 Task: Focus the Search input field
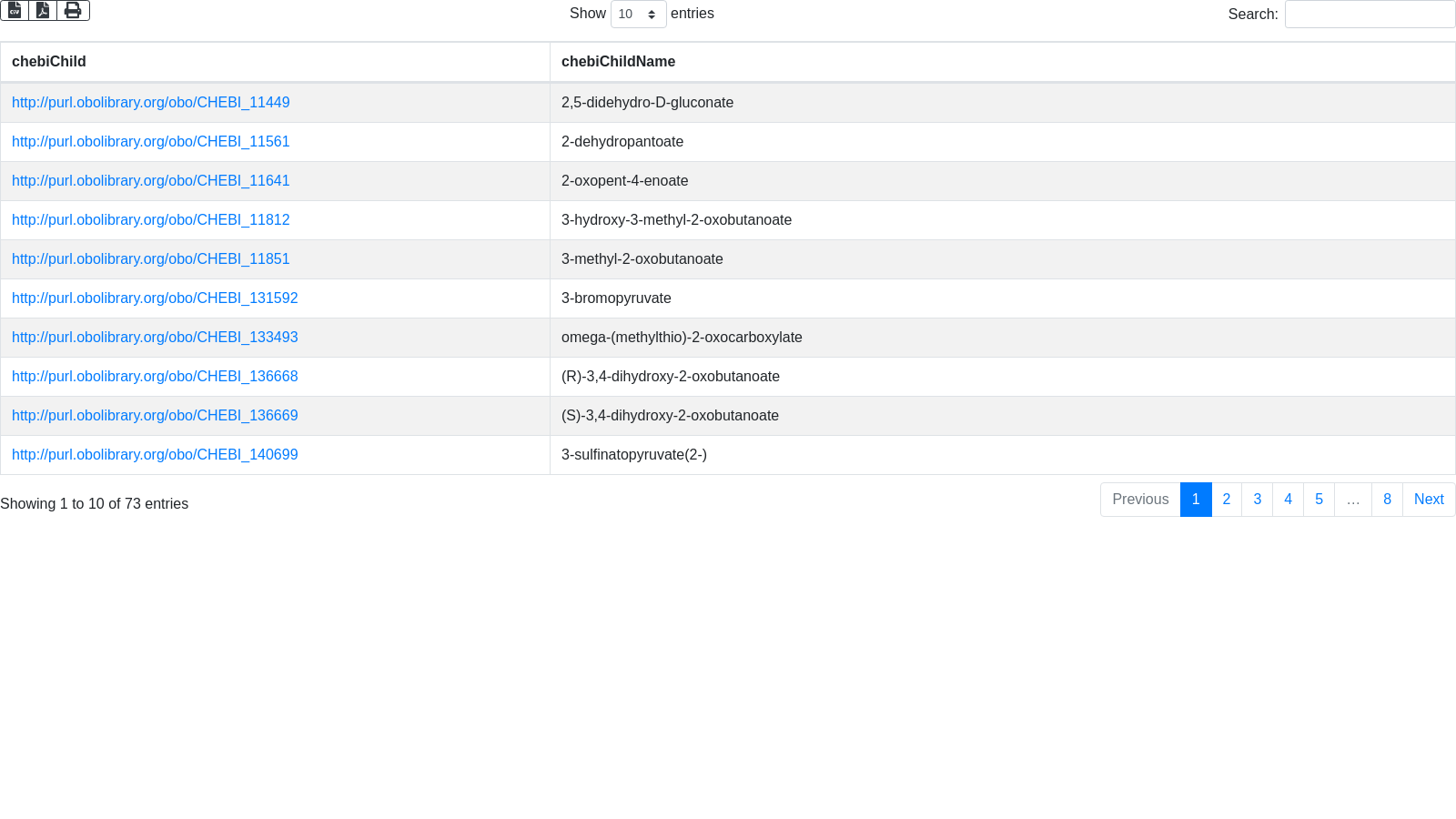(x=1370, y=14)
